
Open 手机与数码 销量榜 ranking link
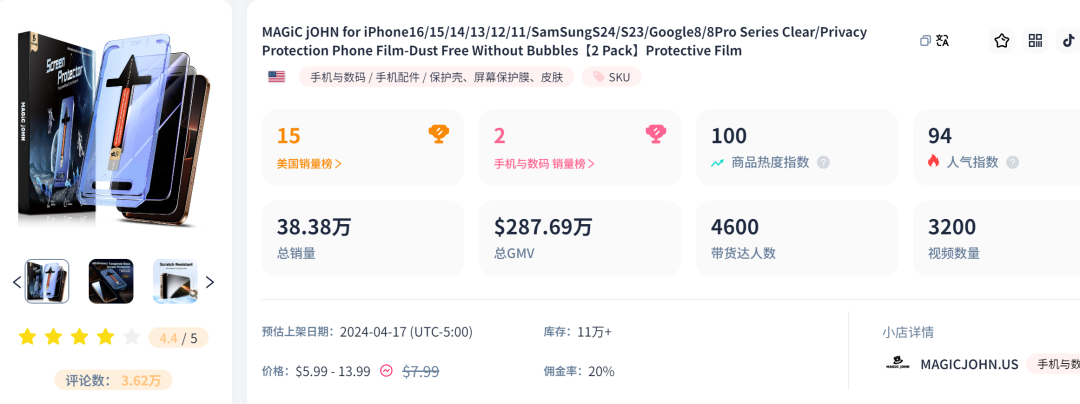[544, 164]
